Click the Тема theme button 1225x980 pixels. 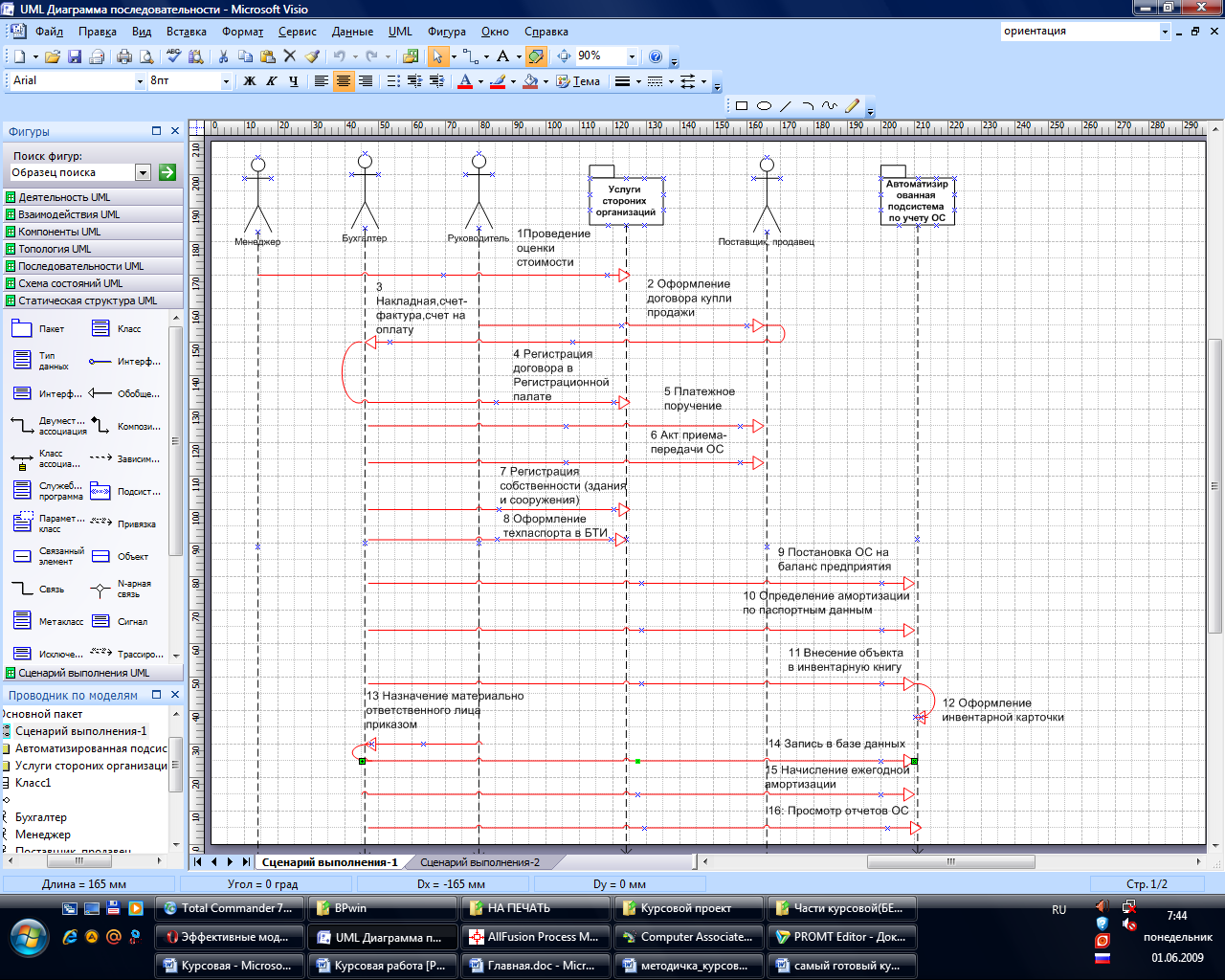579,81
